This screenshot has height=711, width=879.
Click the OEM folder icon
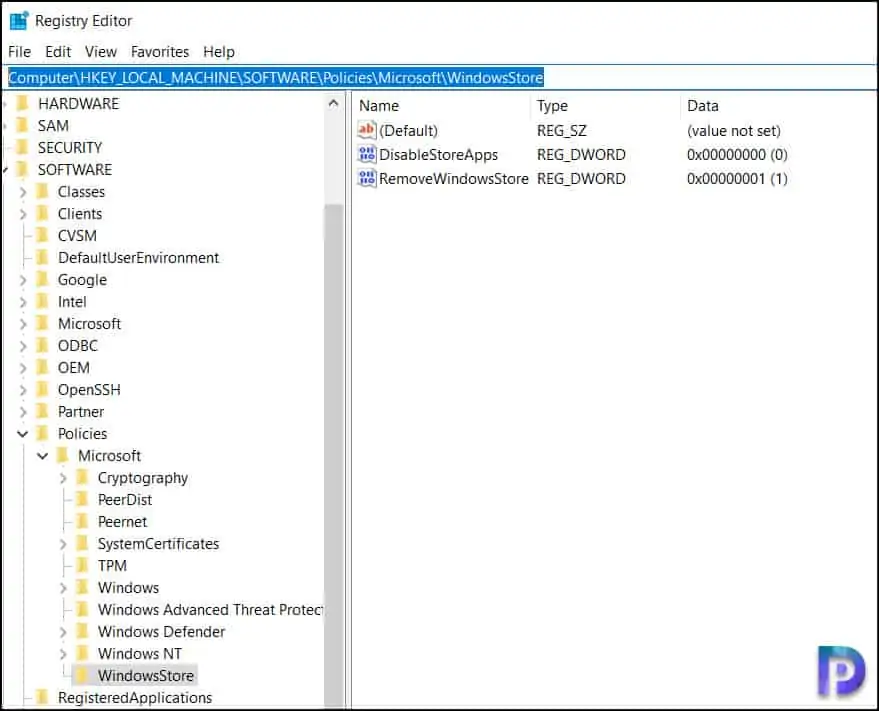[43, 367]
